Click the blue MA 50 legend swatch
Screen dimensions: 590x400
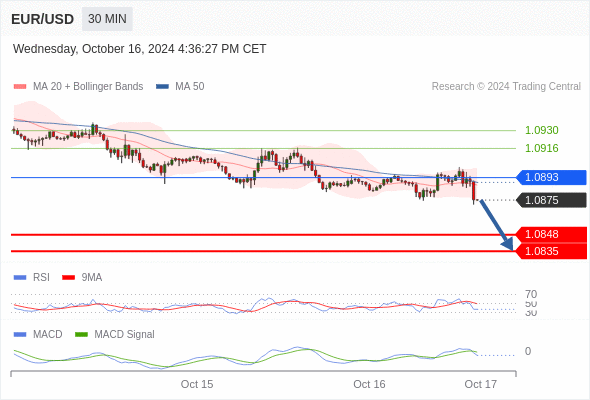coord(162,87)
